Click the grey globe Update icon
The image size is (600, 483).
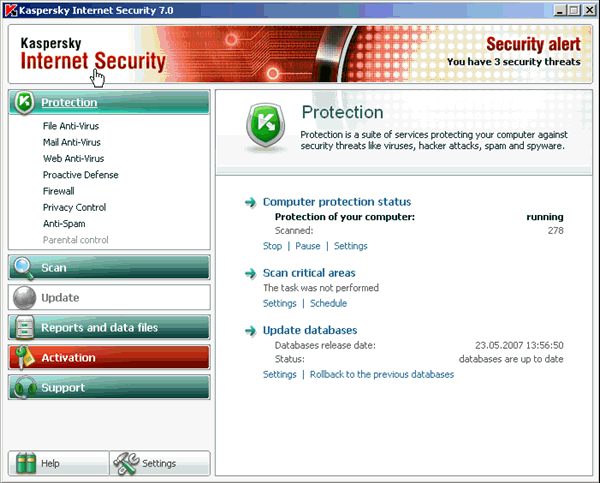(24, 297)
